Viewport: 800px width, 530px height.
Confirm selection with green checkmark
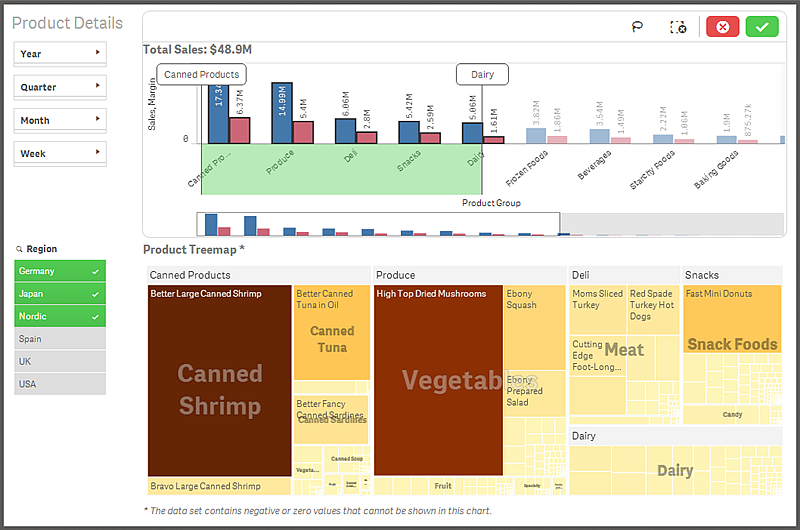point(762,27)
